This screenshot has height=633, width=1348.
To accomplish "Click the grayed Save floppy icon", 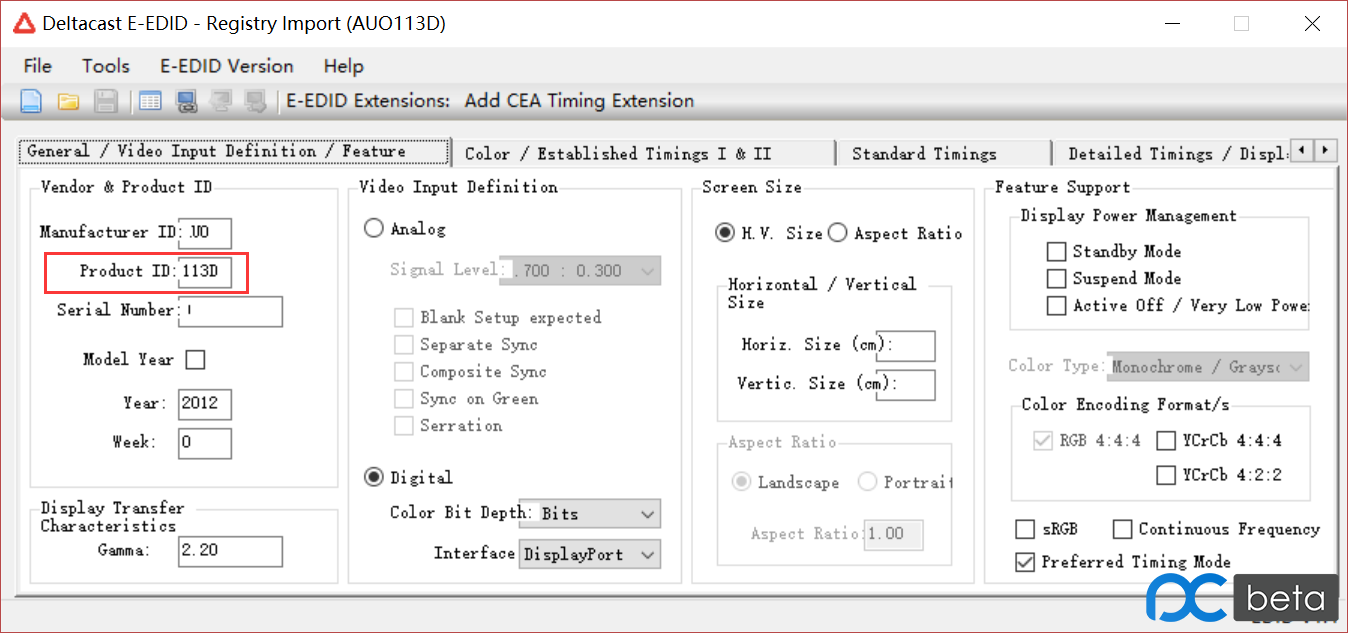I will coord(106,101).
